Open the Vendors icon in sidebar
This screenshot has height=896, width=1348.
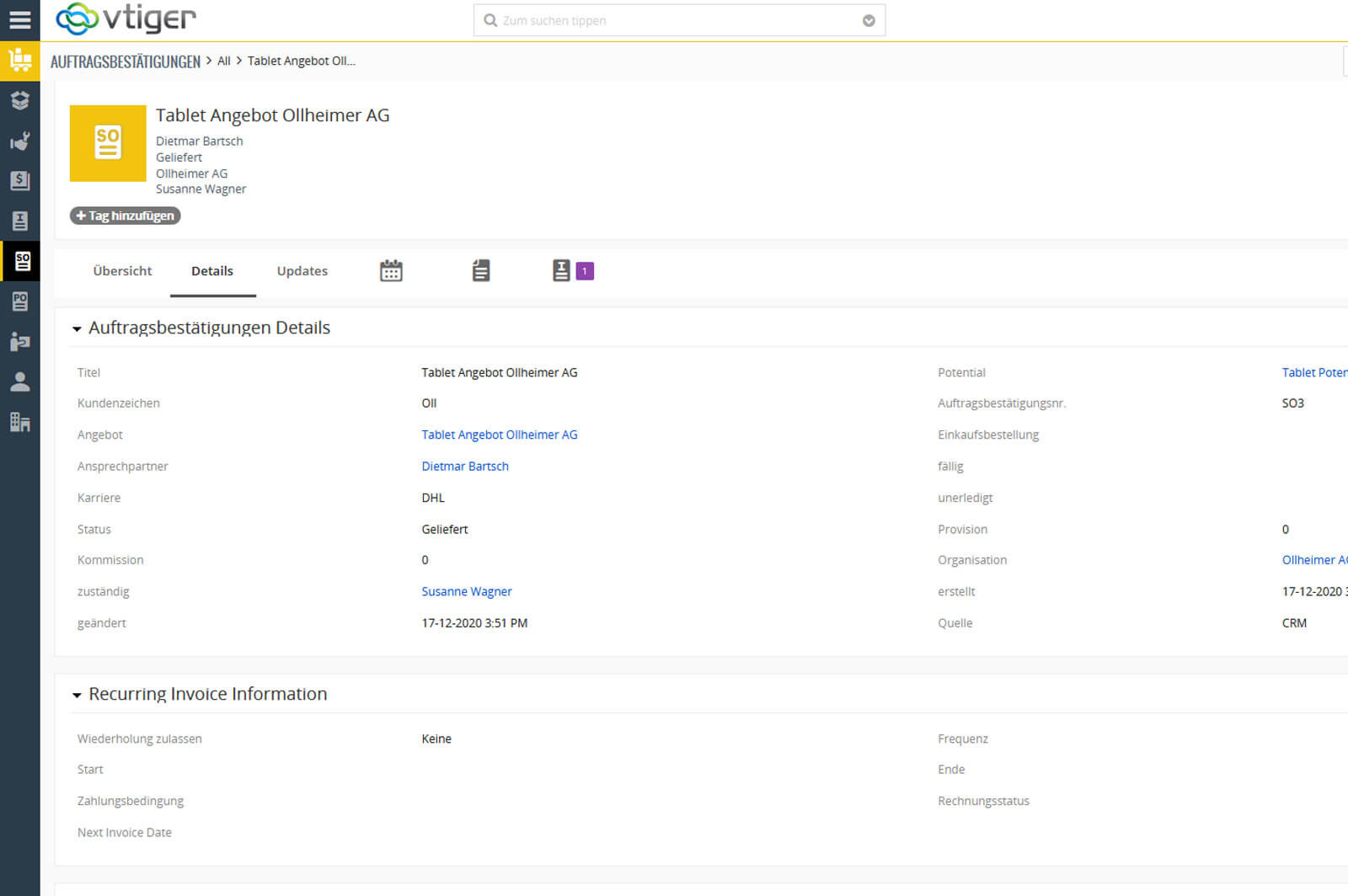point(19,342)
